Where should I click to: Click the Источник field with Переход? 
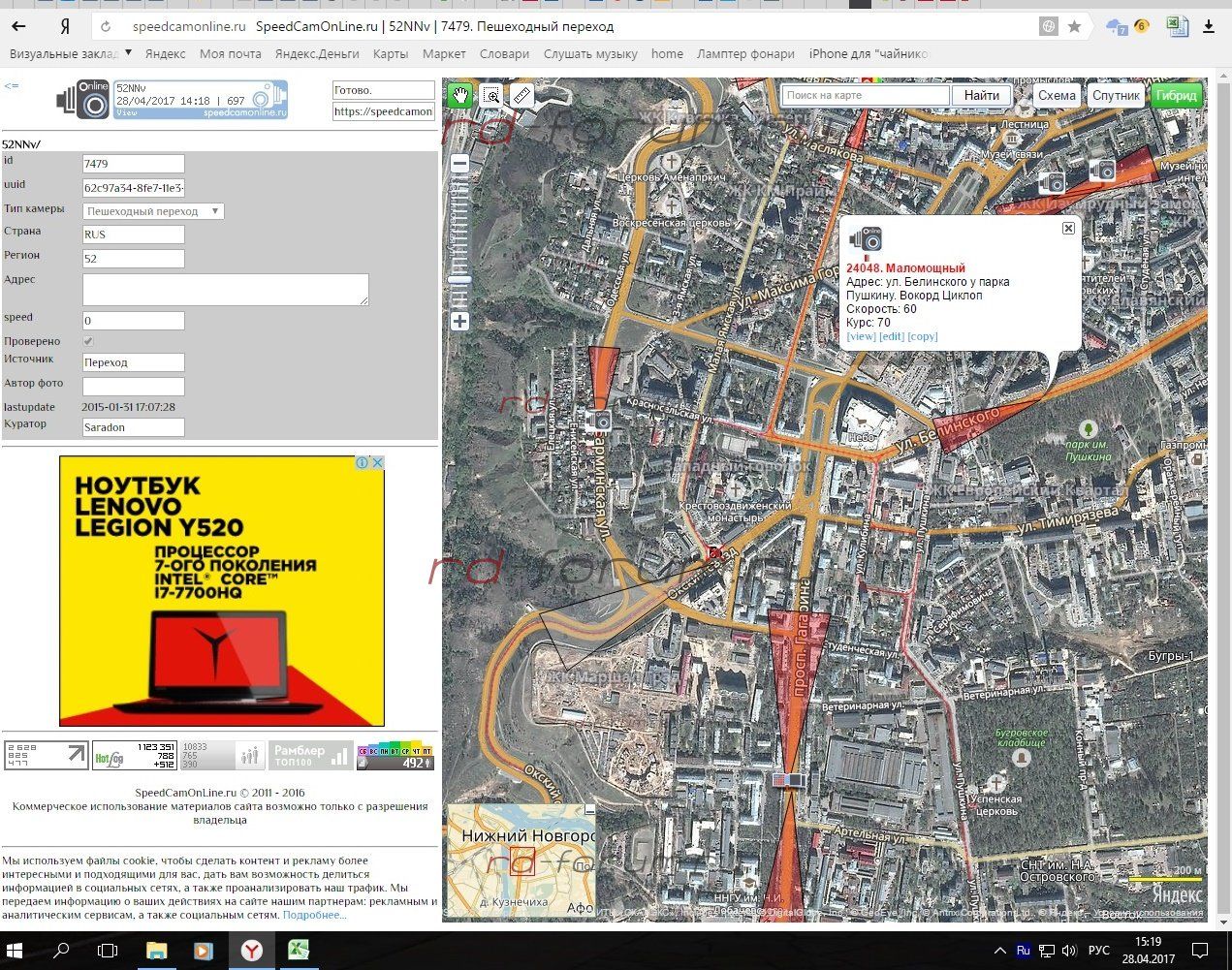click(134, 362)
